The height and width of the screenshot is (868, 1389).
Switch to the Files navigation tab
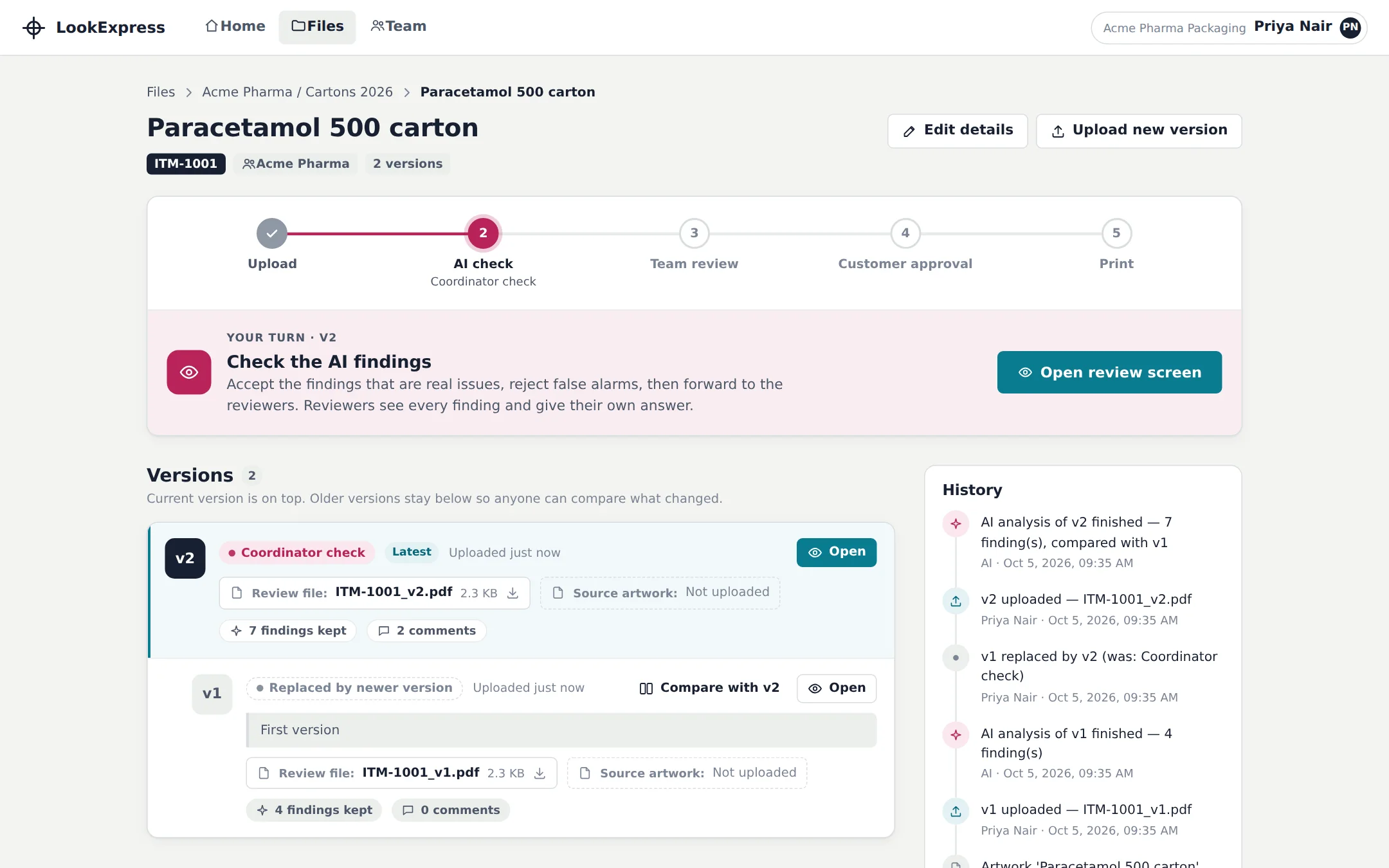click(317, 26)
